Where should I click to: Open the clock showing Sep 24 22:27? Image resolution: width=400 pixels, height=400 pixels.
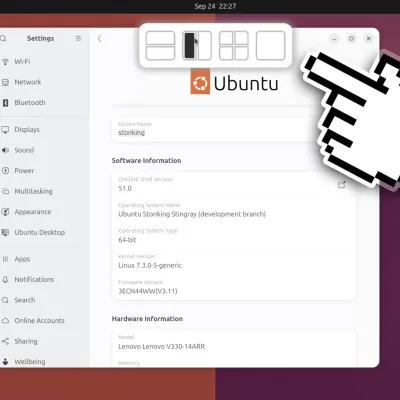coord(215,6)
